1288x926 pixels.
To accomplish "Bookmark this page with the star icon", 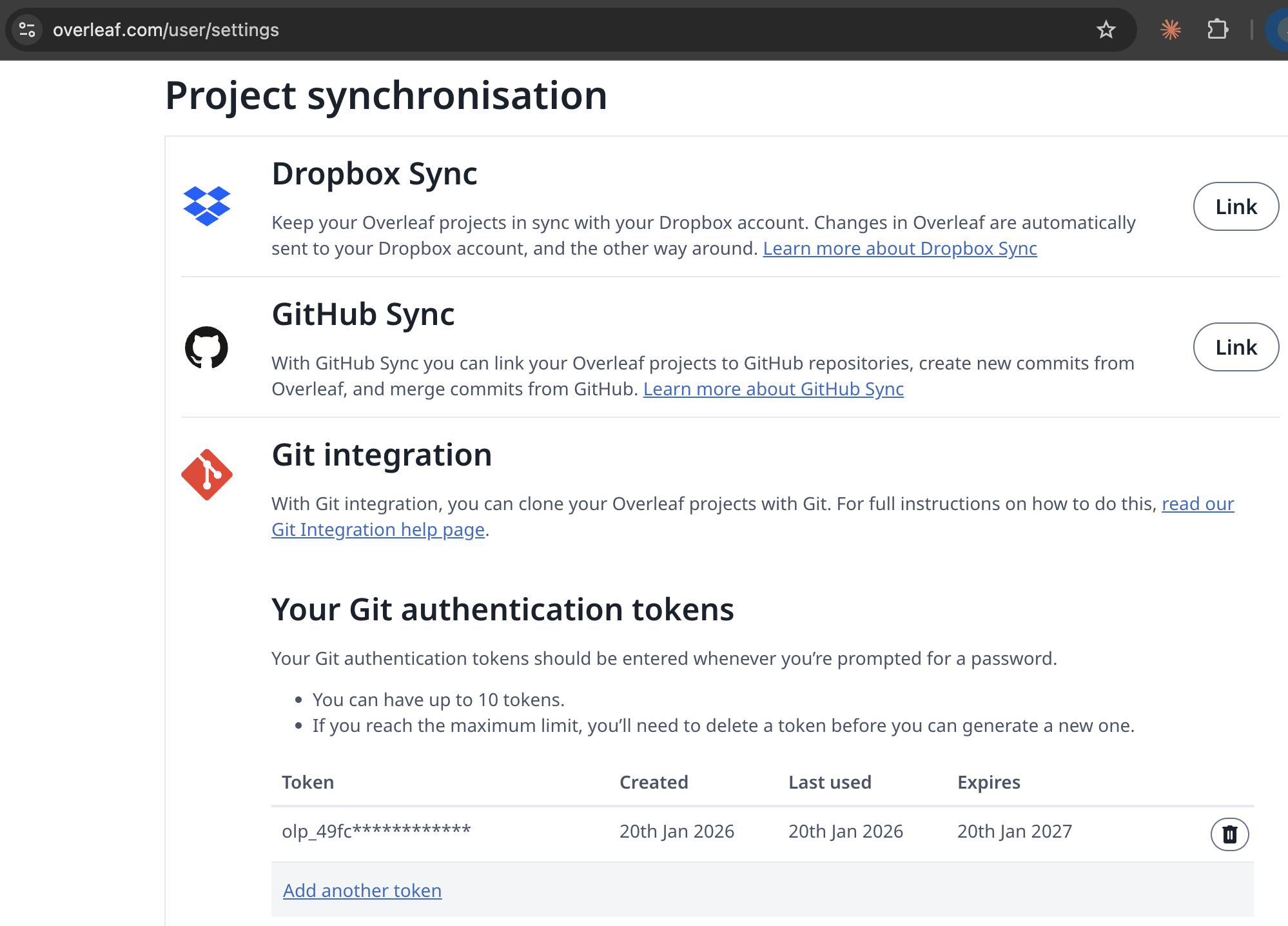I will pos(1106,30).
